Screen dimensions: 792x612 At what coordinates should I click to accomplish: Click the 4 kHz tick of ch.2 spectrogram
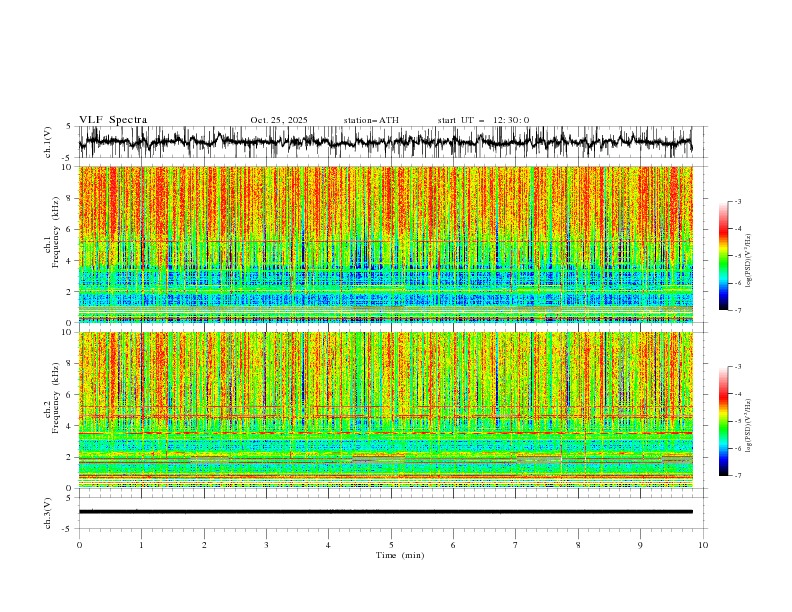point(70,426)
